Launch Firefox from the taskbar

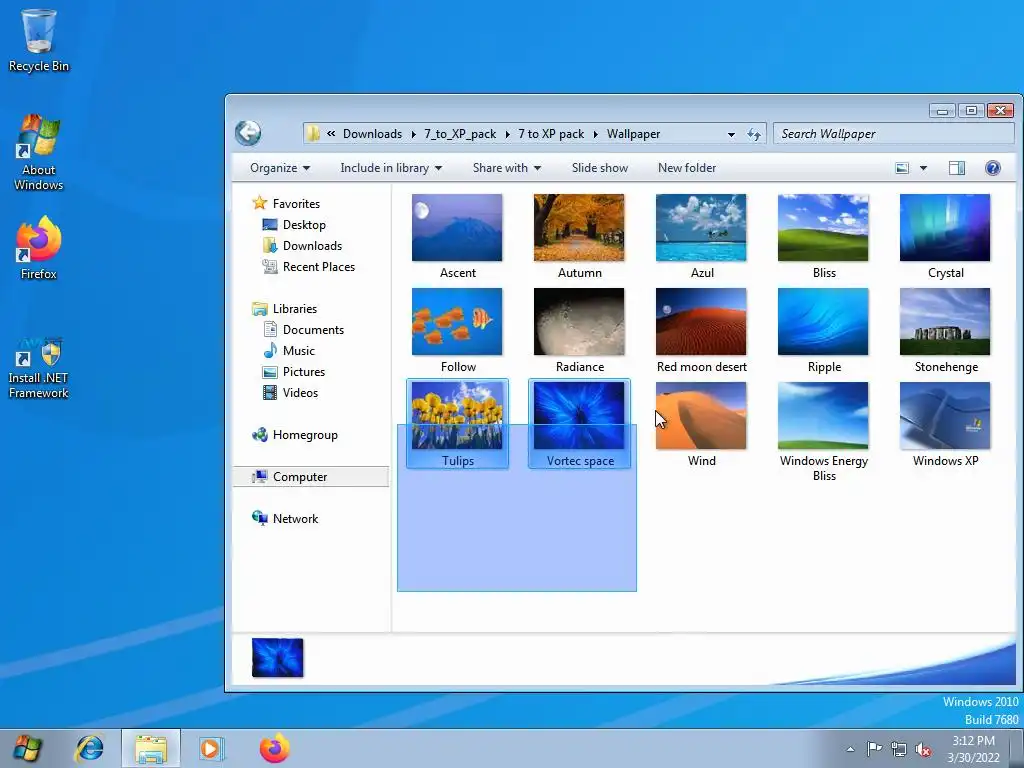pos(274,748)
